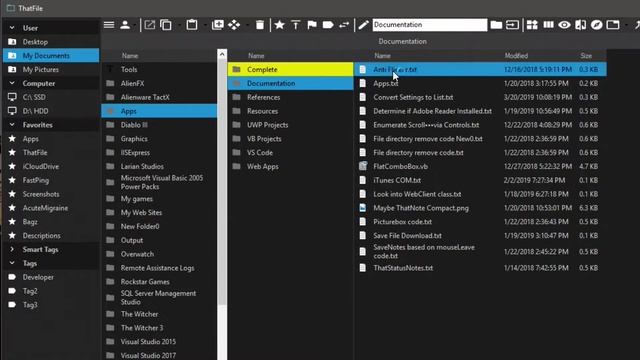Click the delete trash icon
The height and width of the screenshot is (360, 640).
coord(260,25)
